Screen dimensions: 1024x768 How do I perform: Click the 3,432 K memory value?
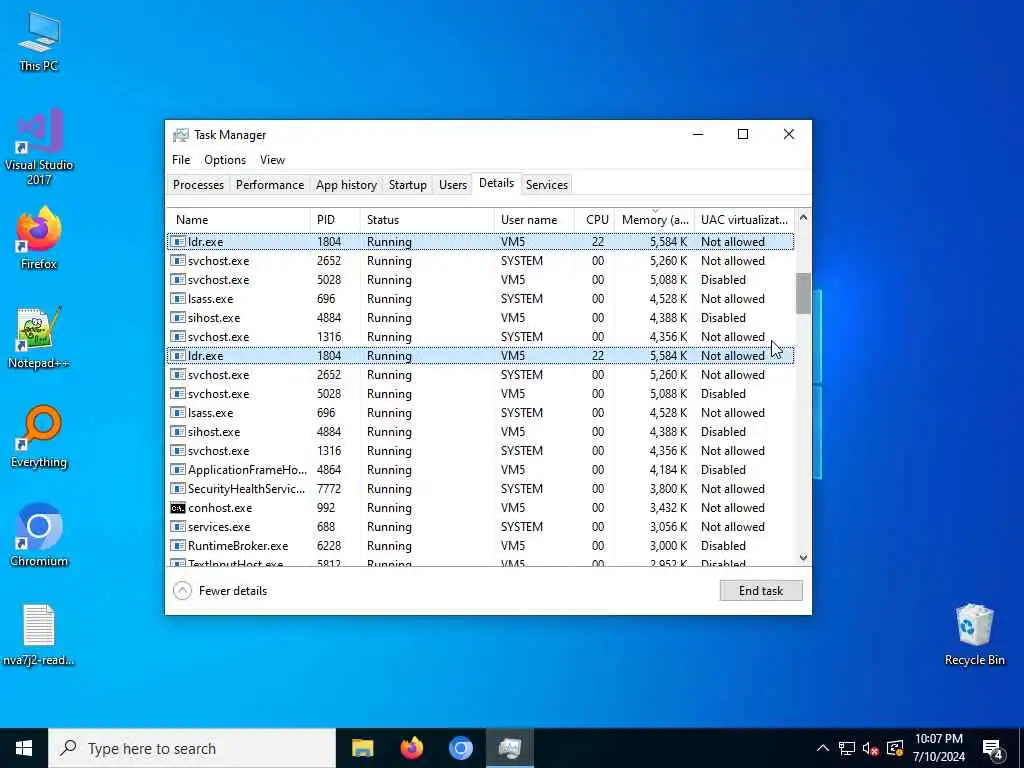(x=668, y=508)
